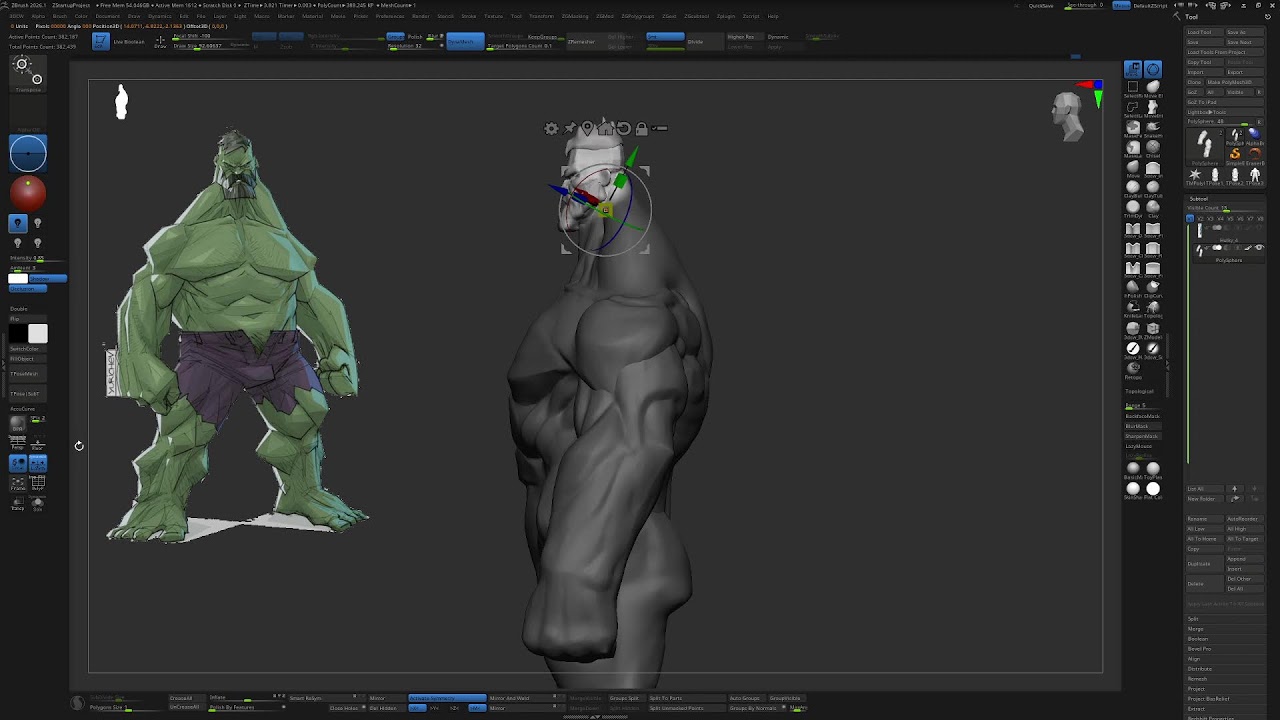Click the gizmo home reset icon
This screenshot has width=1280, height=720.
click(605, 128)
